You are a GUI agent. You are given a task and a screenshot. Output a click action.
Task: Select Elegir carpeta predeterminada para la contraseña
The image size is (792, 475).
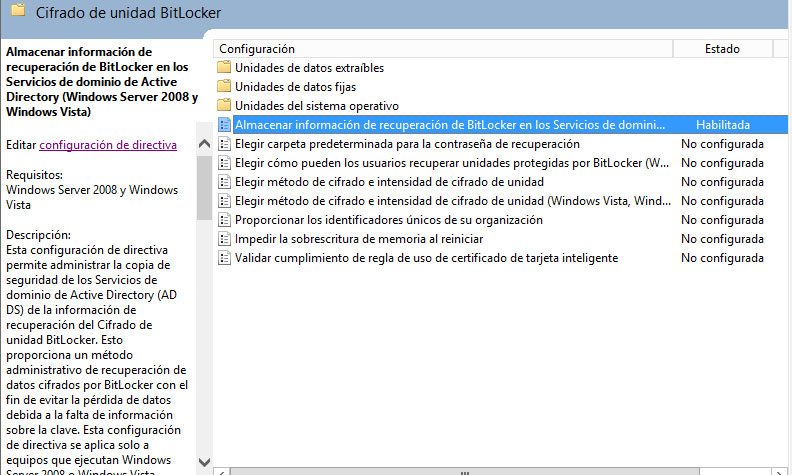pyautogui.click(x=407, y=144)
